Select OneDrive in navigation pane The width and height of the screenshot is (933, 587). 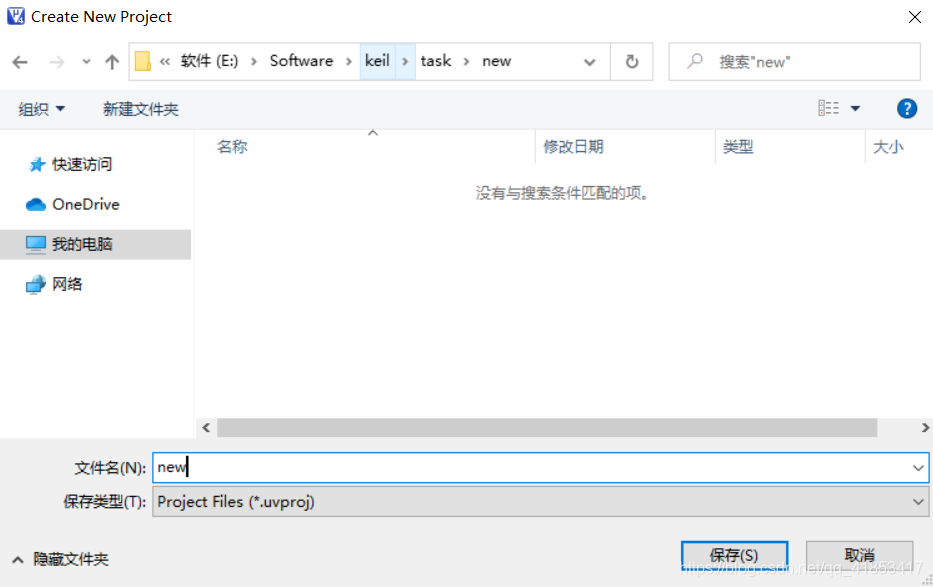(x=73, y=205)
